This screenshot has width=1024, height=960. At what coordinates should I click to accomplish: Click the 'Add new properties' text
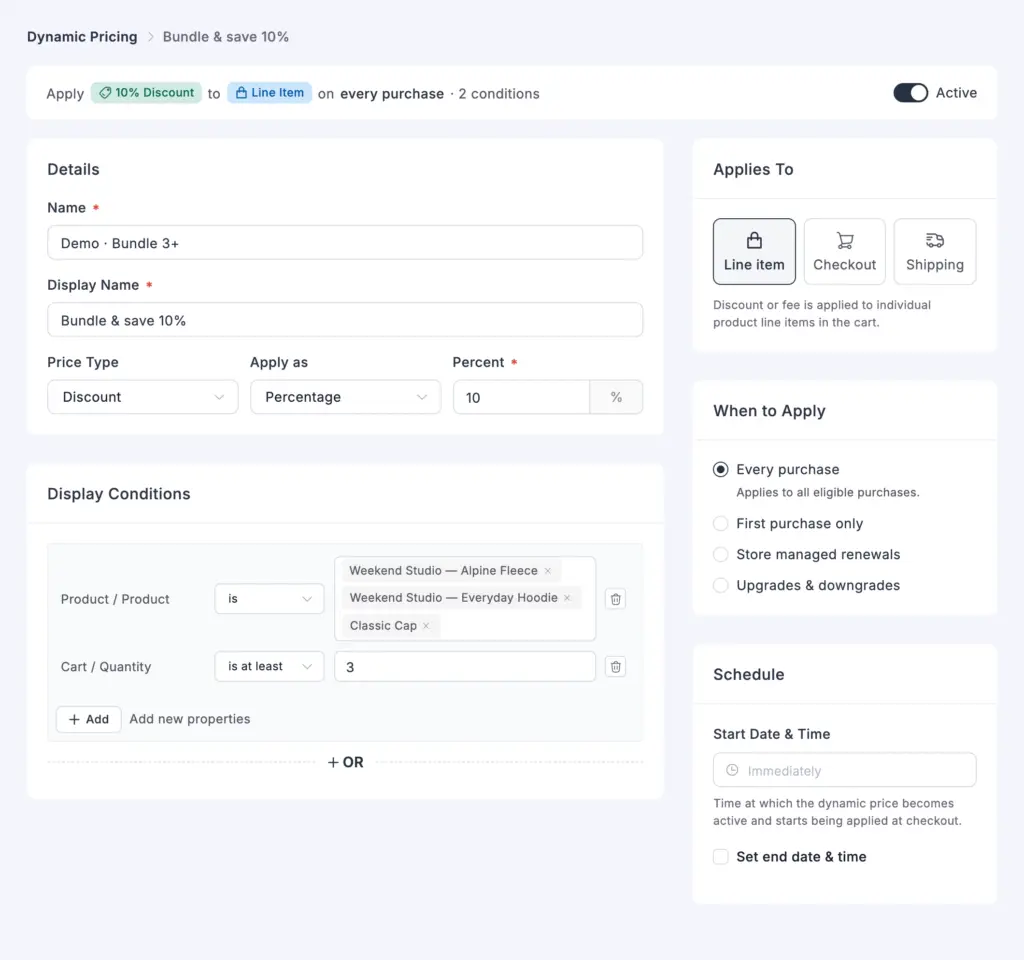(190, 719)
